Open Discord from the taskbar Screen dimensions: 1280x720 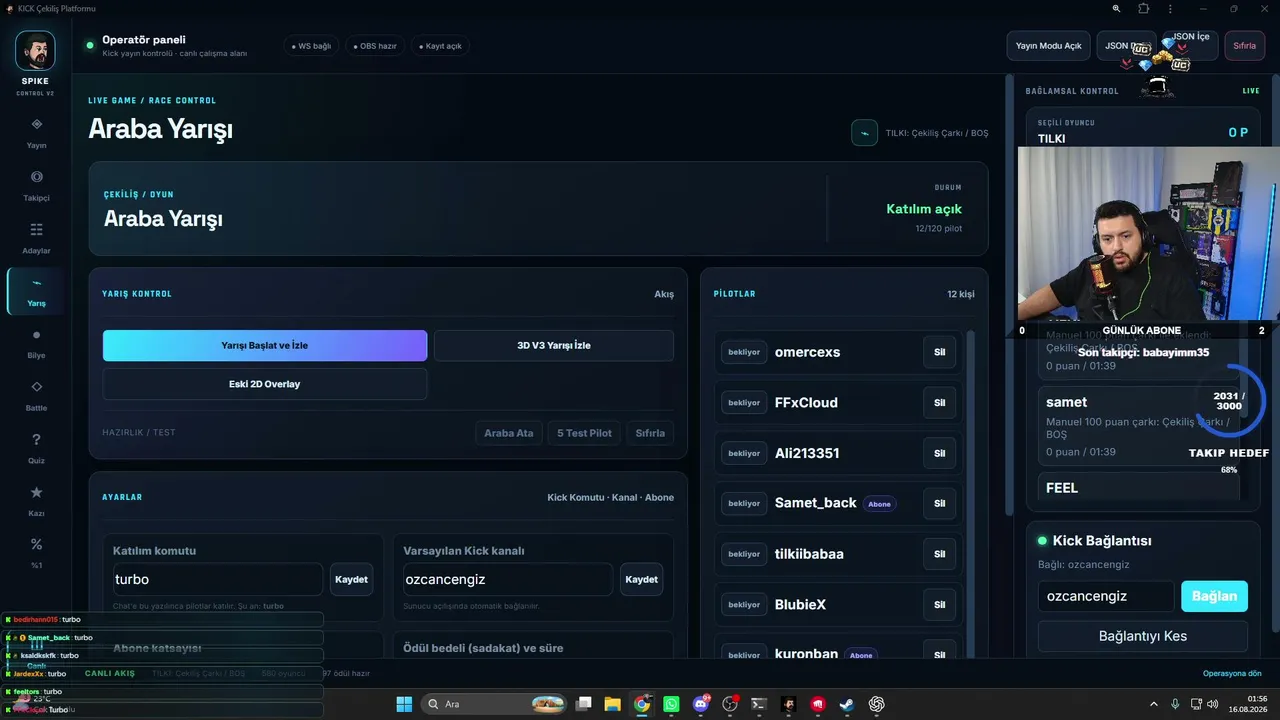click(x=701, y=704)
